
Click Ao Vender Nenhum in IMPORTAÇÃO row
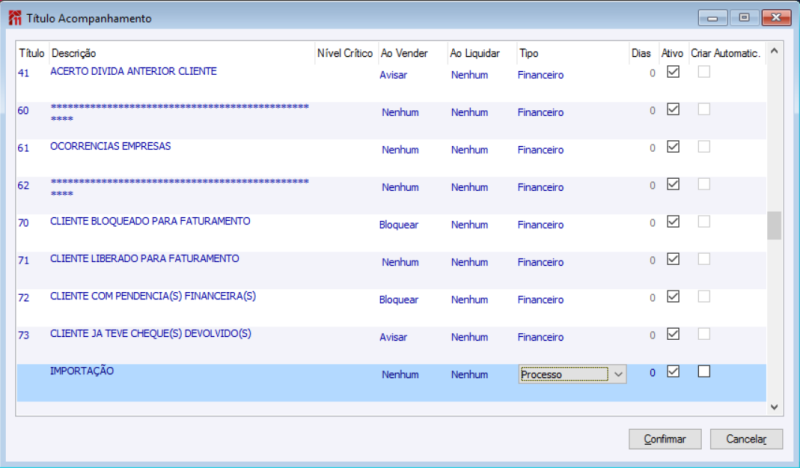(400, 375)
